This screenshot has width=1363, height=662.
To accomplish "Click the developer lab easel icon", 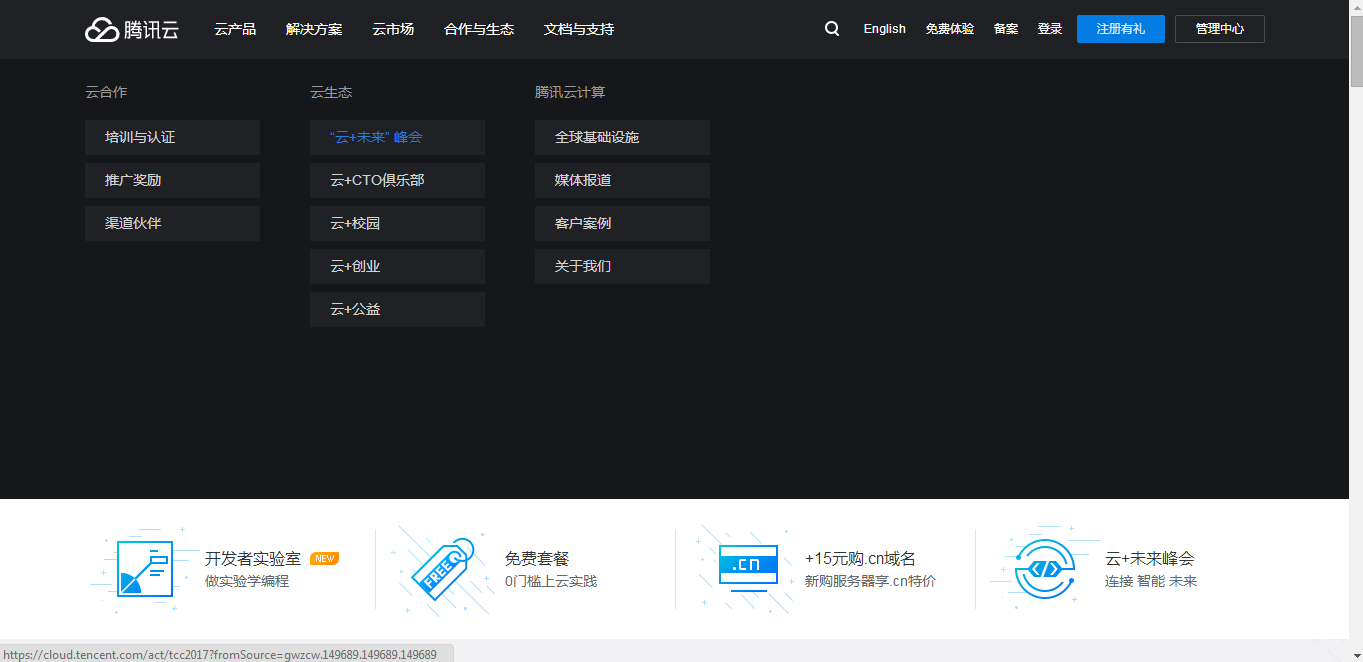I will pos(144,569).
